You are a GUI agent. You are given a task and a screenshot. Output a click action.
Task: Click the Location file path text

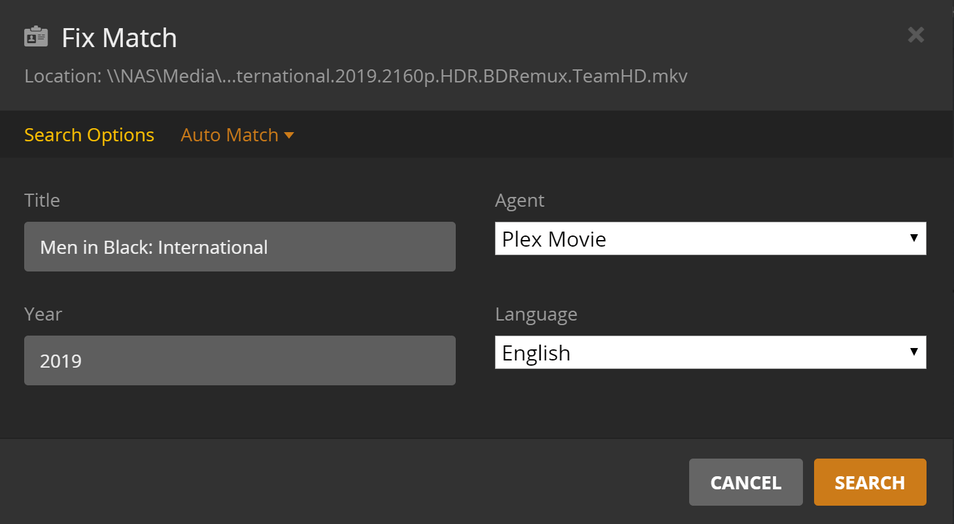coord(356,76)
